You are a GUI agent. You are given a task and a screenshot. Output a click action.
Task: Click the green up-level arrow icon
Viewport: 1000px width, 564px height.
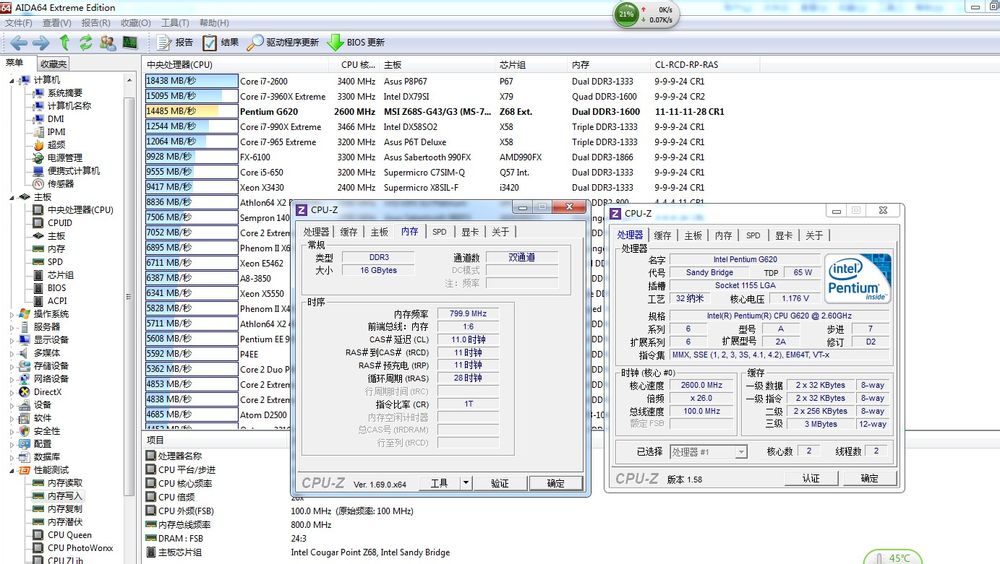64,43
